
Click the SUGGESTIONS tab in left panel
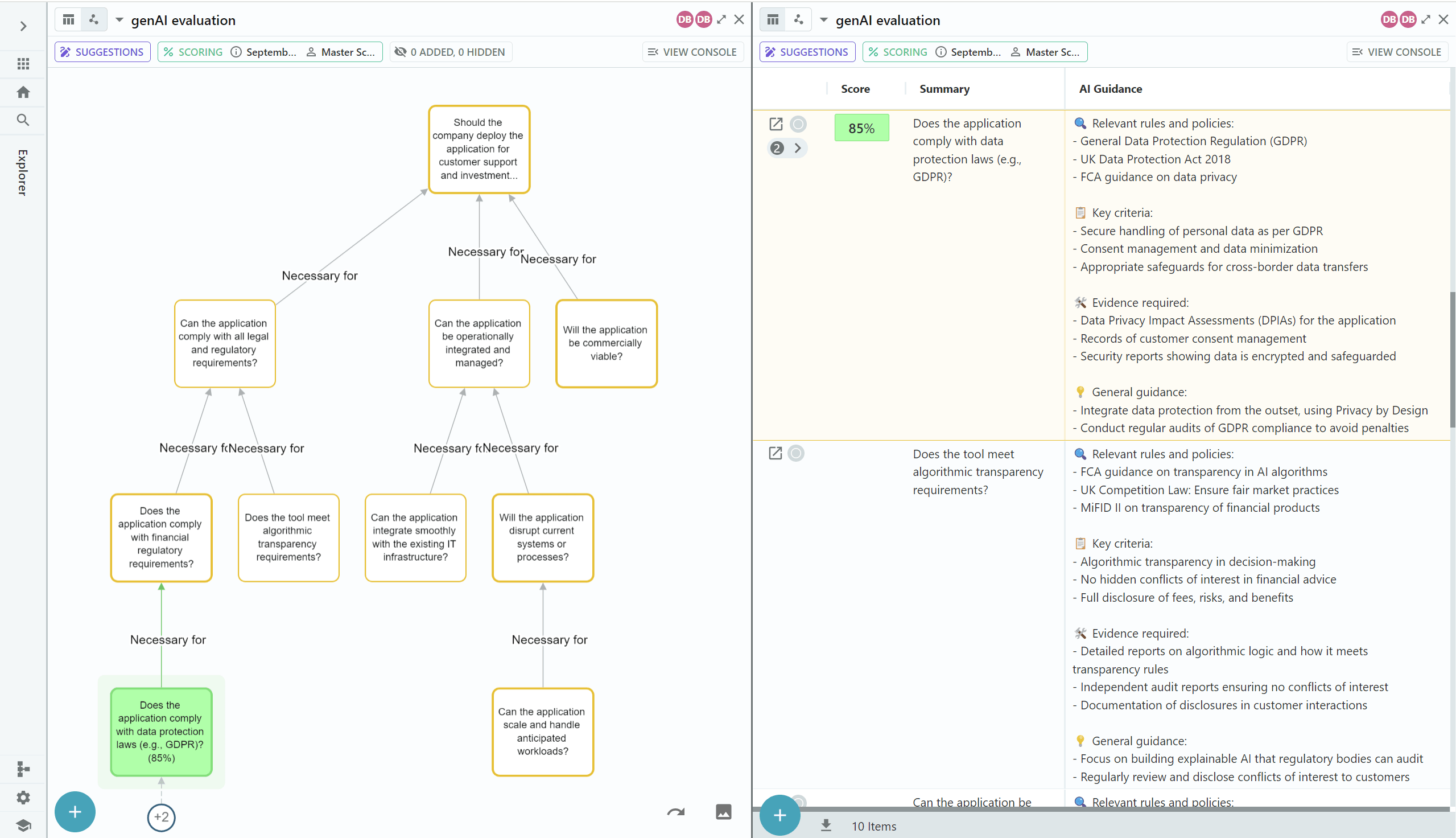[x=101, y=52]
